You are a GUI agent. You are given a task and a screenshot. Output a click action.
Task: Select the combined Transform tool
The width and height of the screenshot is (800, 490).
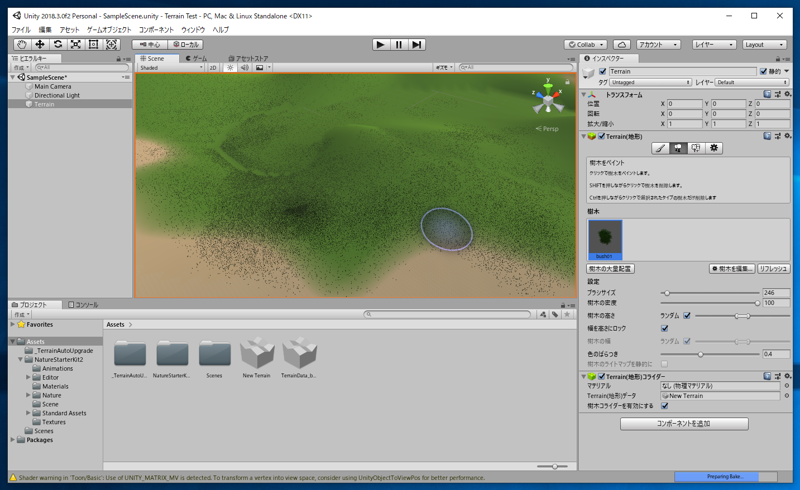coord(111,44)
